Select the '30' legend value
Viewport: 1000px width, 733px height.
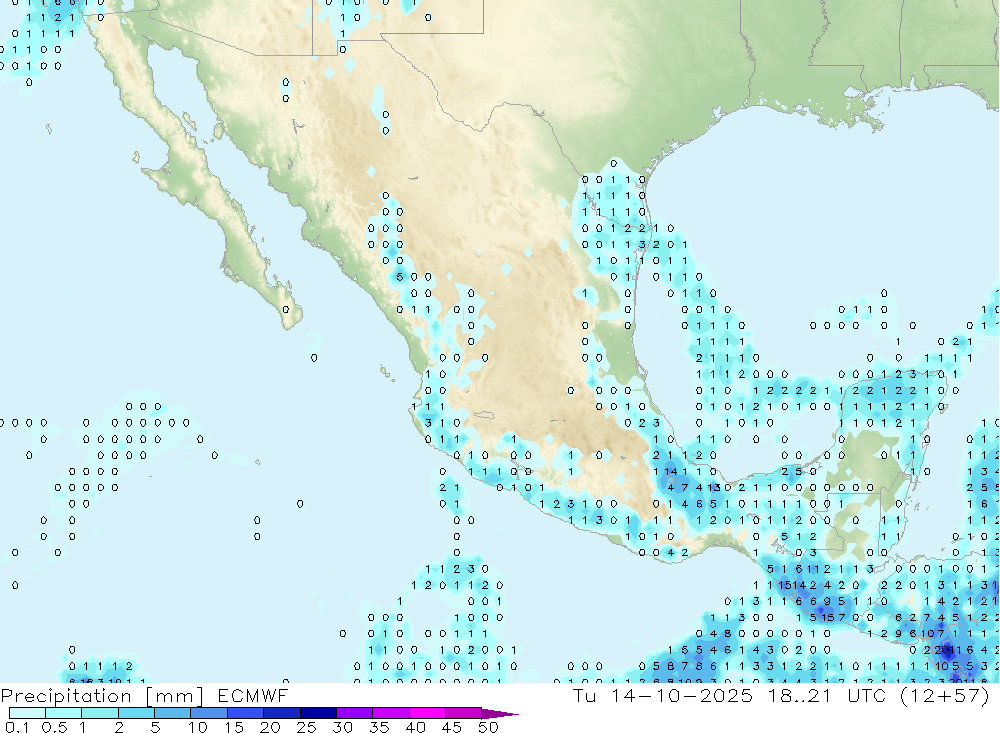click(343, 727)
